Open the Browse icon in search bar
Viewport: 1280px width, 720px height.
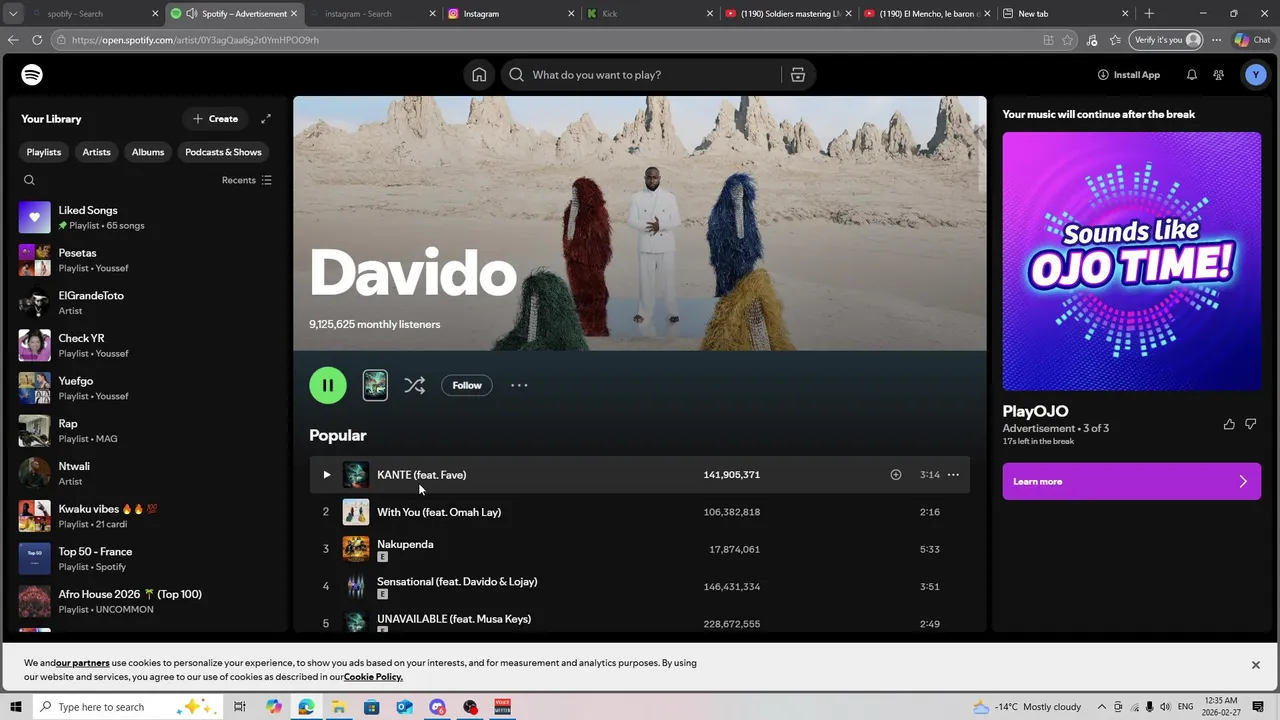[797, 75]
